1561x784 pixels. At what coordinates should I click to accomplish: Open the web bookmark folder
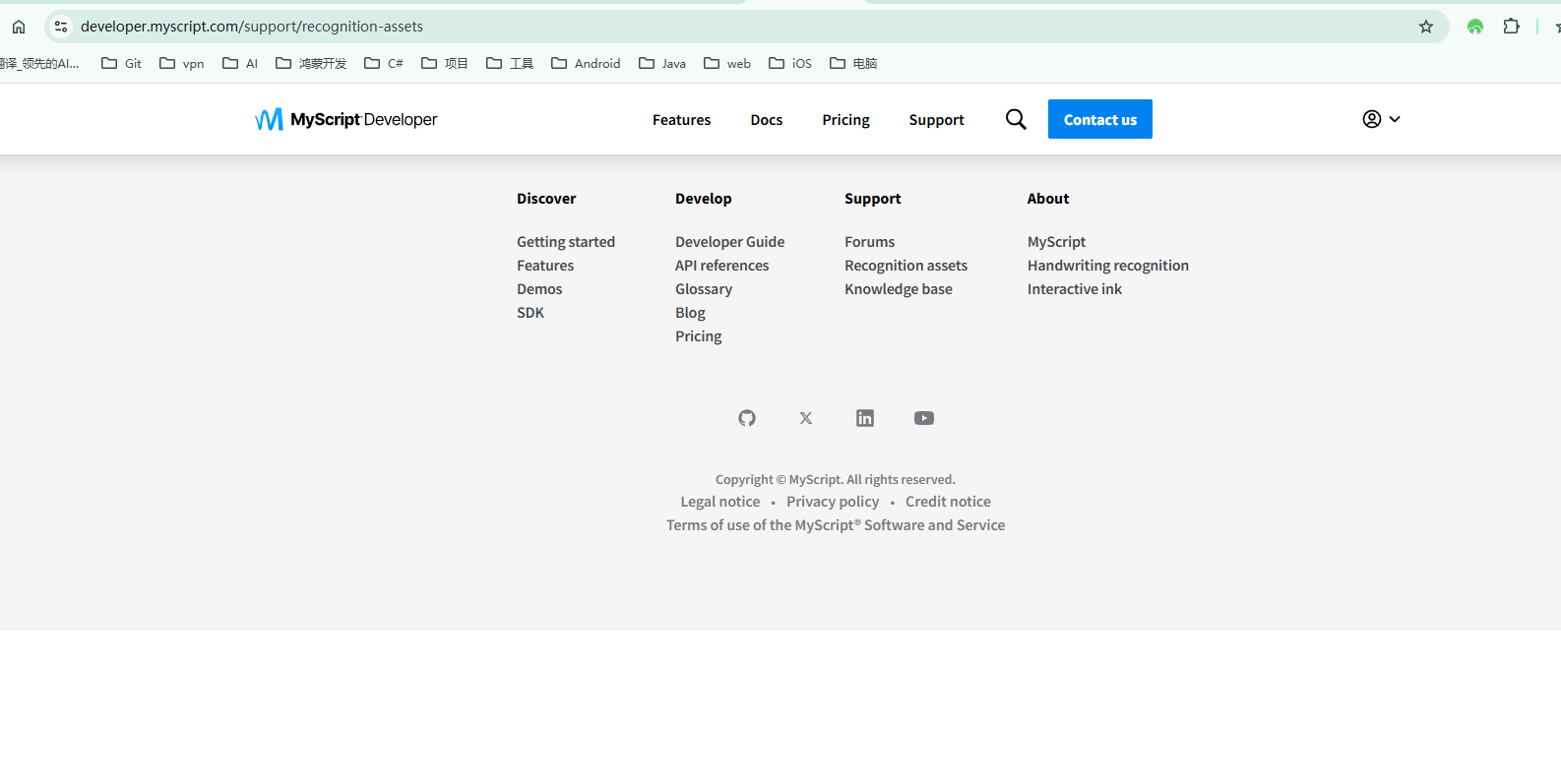pyautogui.click(x=727, y=63)
